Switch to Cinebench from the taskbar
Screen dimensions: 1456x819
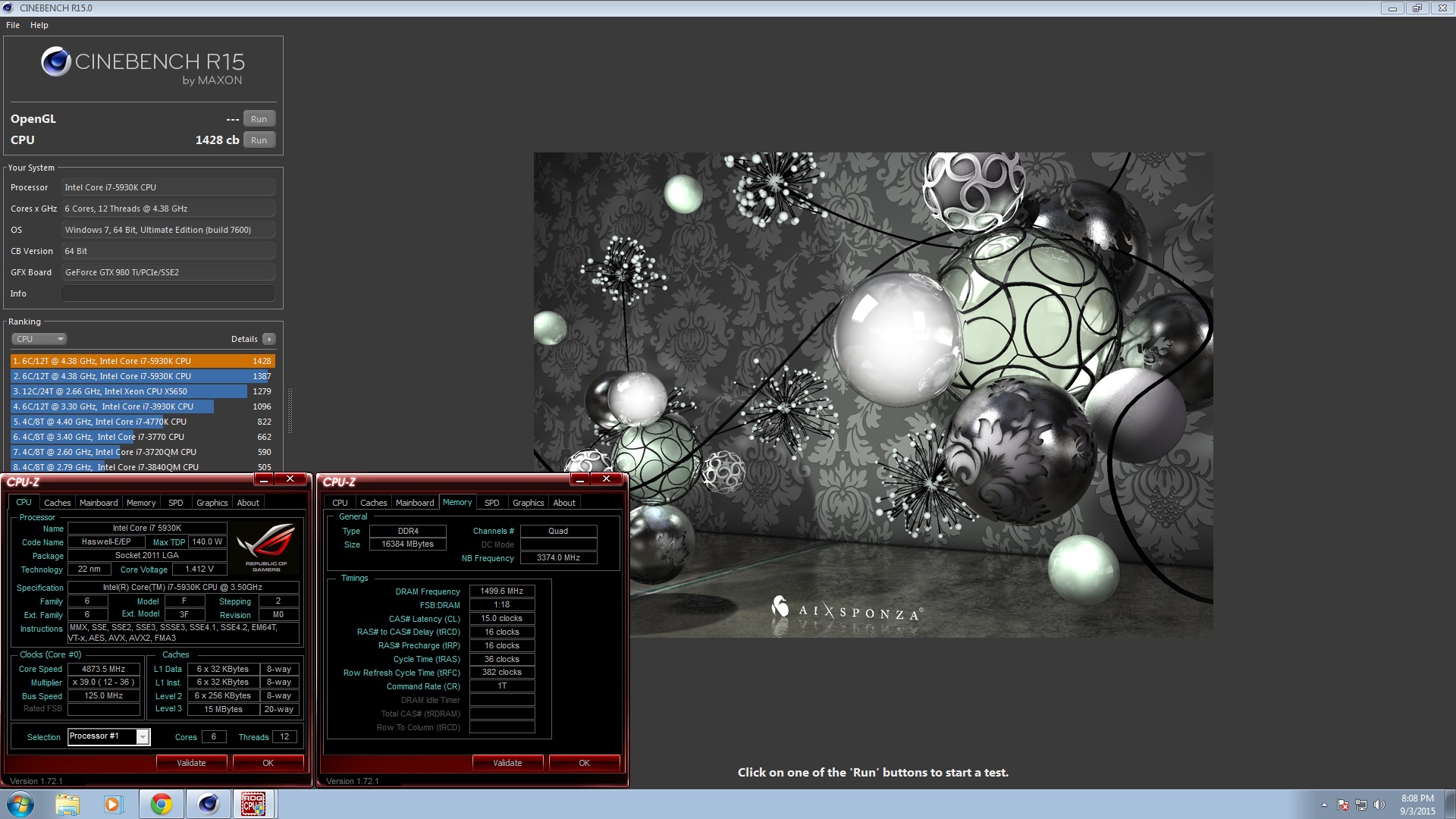point(208,804)
